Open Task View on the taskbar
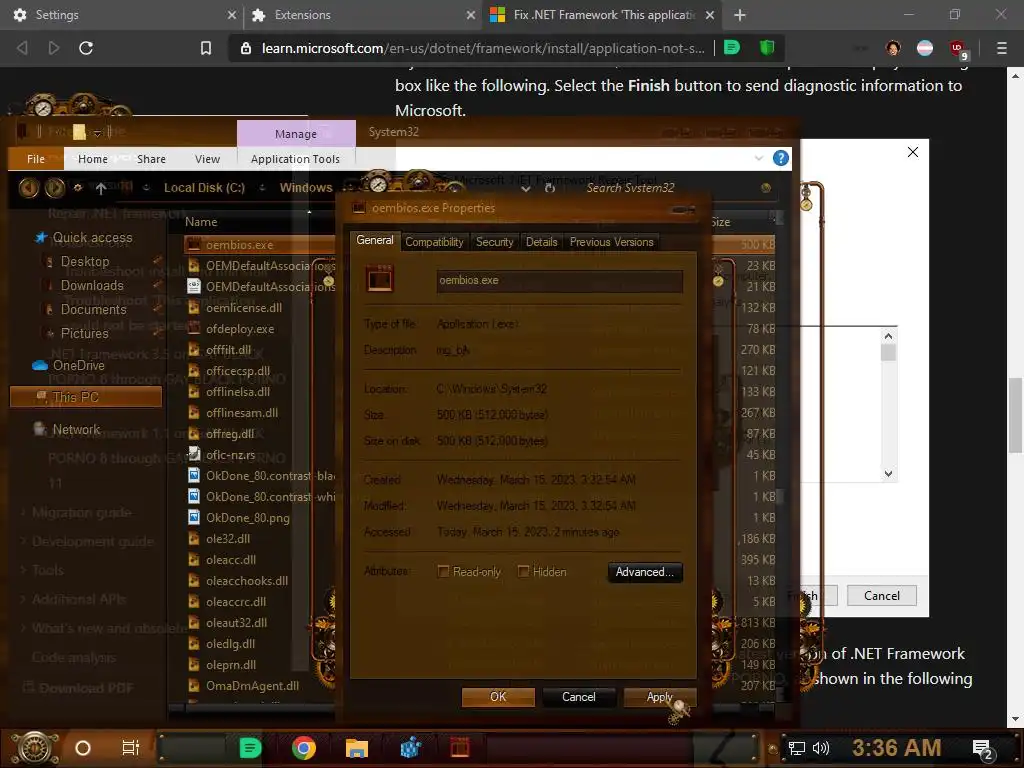1024x768 pixels. click(x=131, y=748)
